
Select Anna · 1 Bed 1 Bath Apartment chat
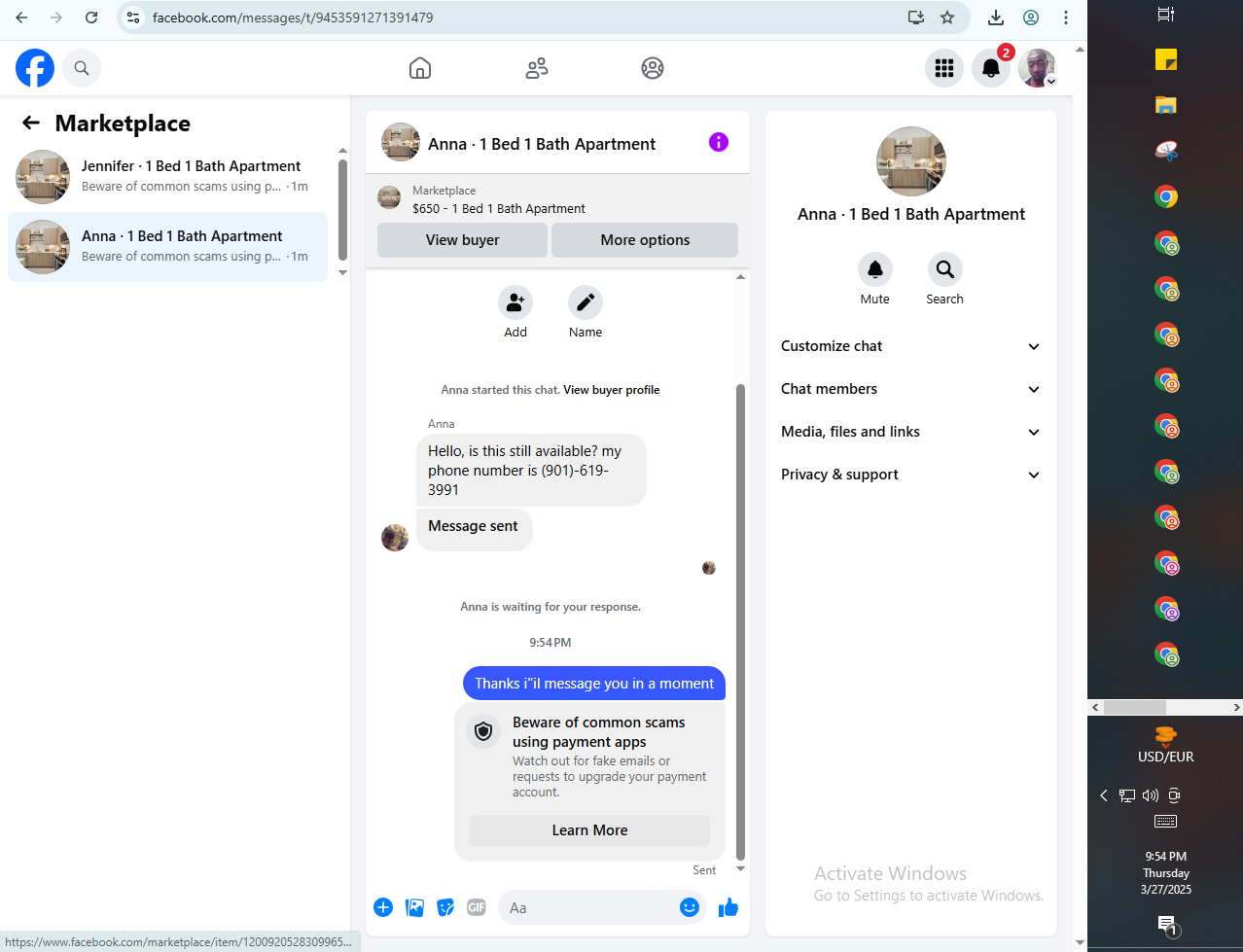click(x=167, y=247)
